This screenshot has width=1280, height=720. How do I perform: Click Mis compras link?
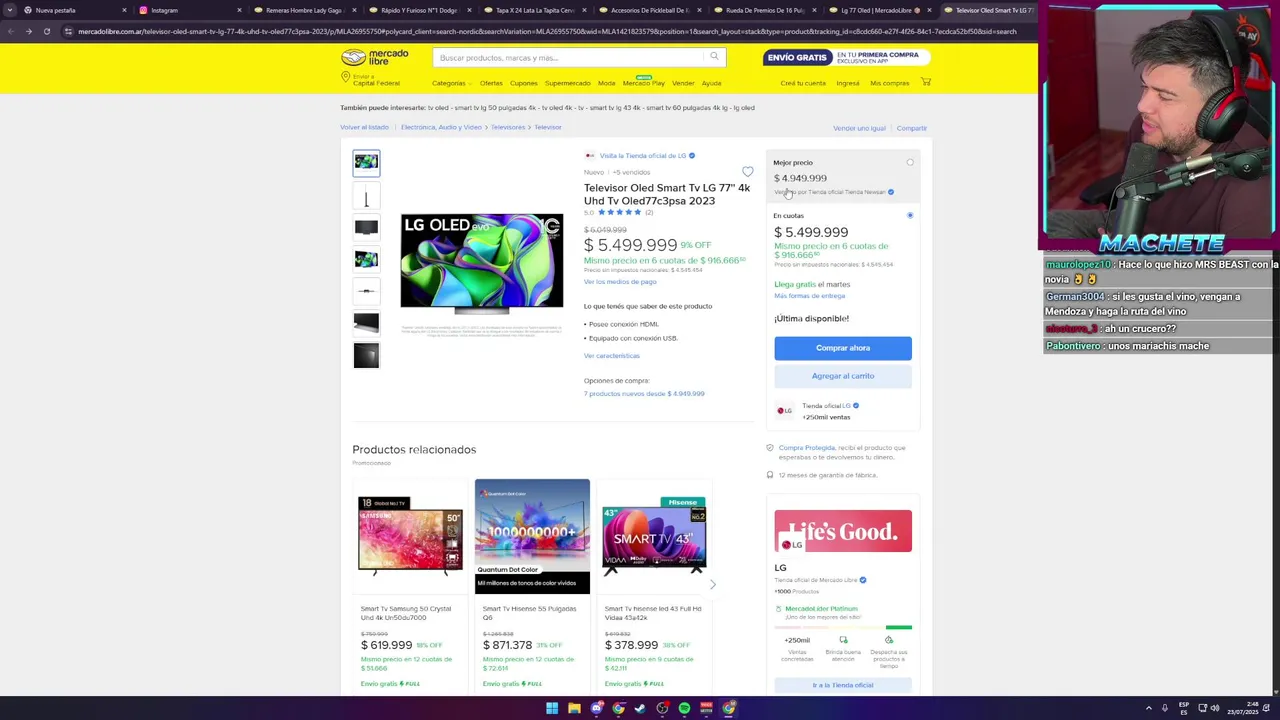890,83
